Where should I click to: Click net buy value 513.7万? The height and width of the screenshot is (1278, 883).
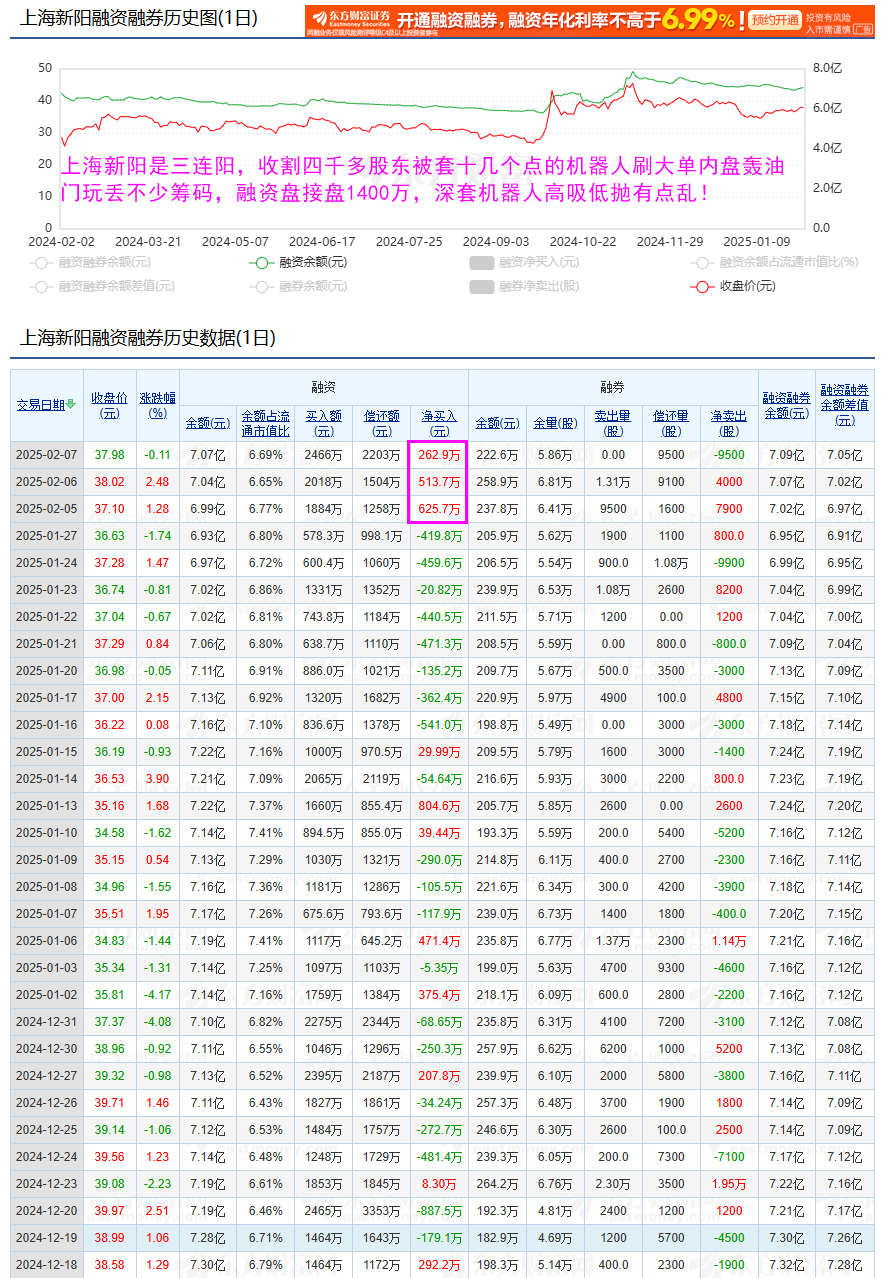(439, 482)
